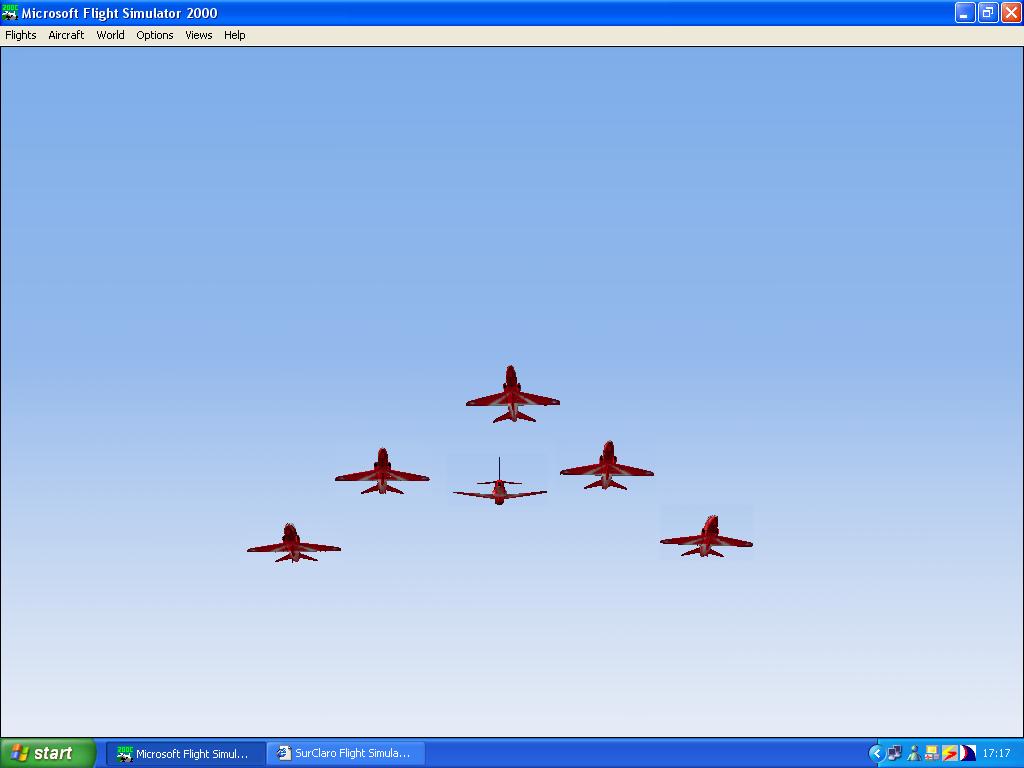Click the center propeller aircraft
Image resolution: width=1024 pixels, height=768 pixels.
click(x=500, y=483)
